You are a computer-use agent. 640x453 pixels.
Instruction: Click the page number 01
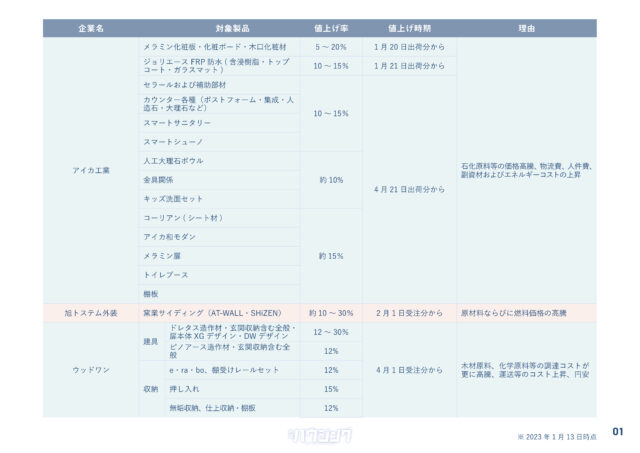point(617,432)
